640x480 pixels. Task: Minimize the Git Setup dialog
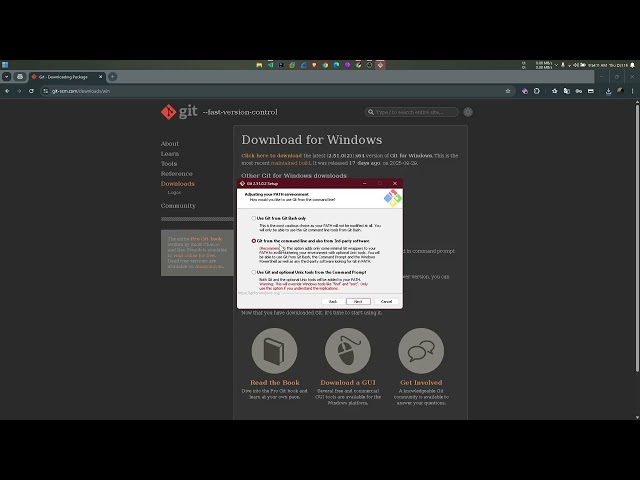(365, 183)
